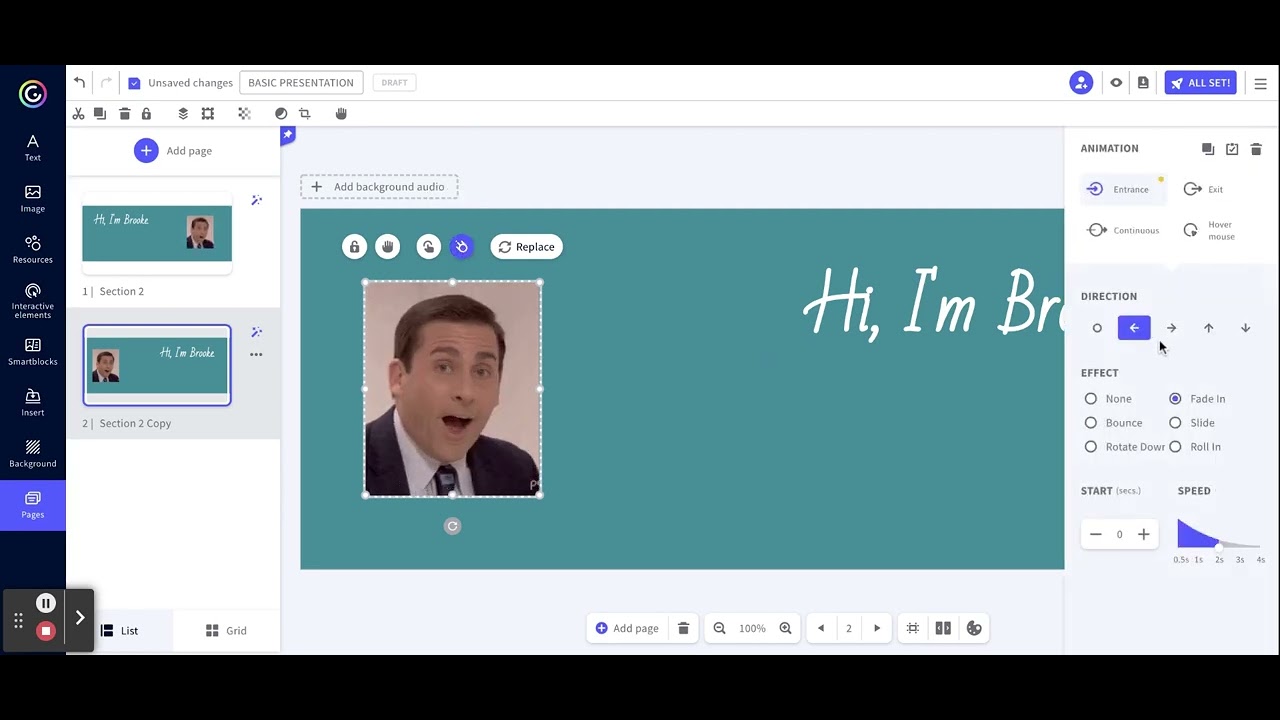Open the hamburger main menu

[x=1260, y=84]
